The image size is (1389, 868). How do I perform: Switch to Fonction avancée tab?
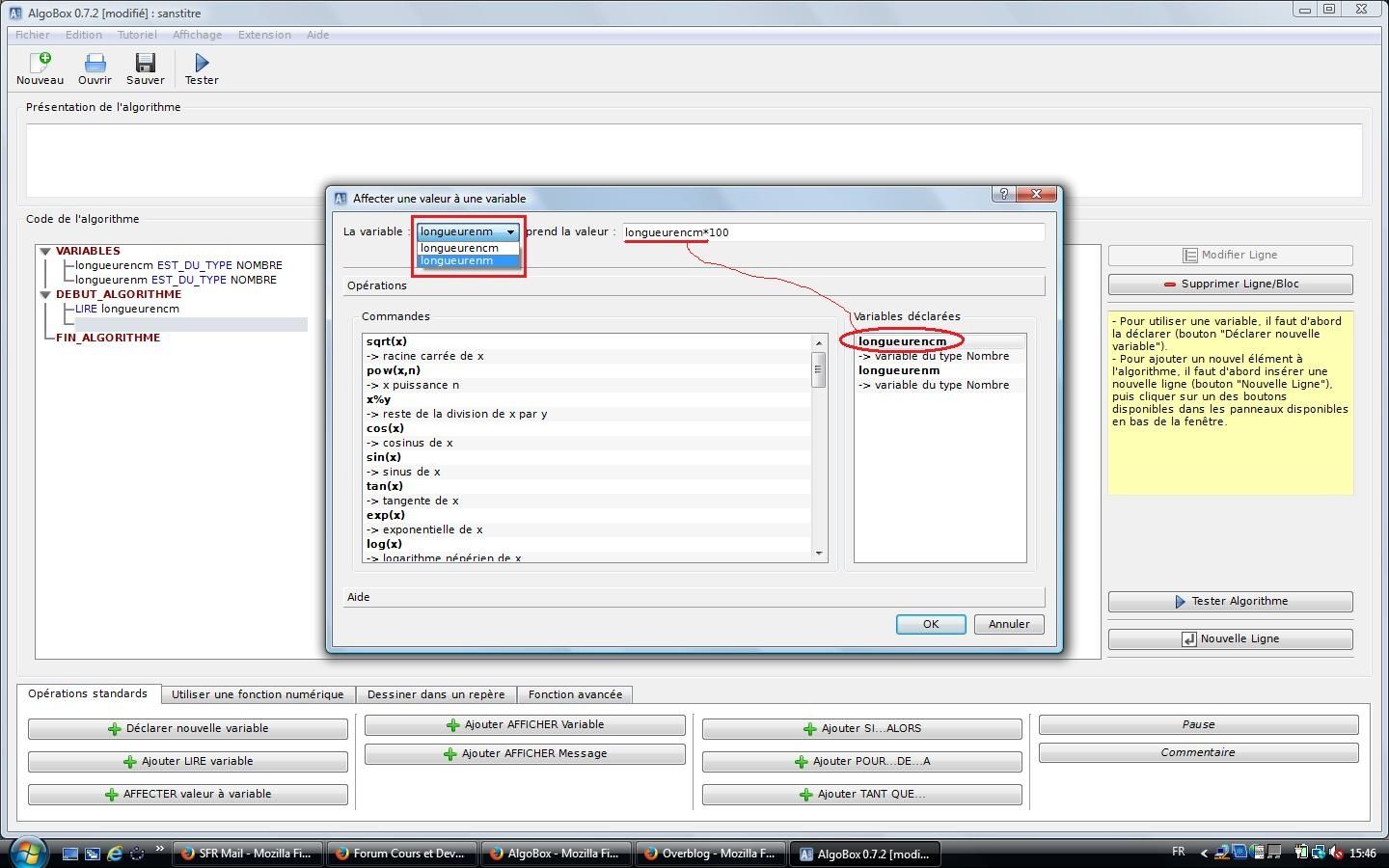[x=575, y=694]
